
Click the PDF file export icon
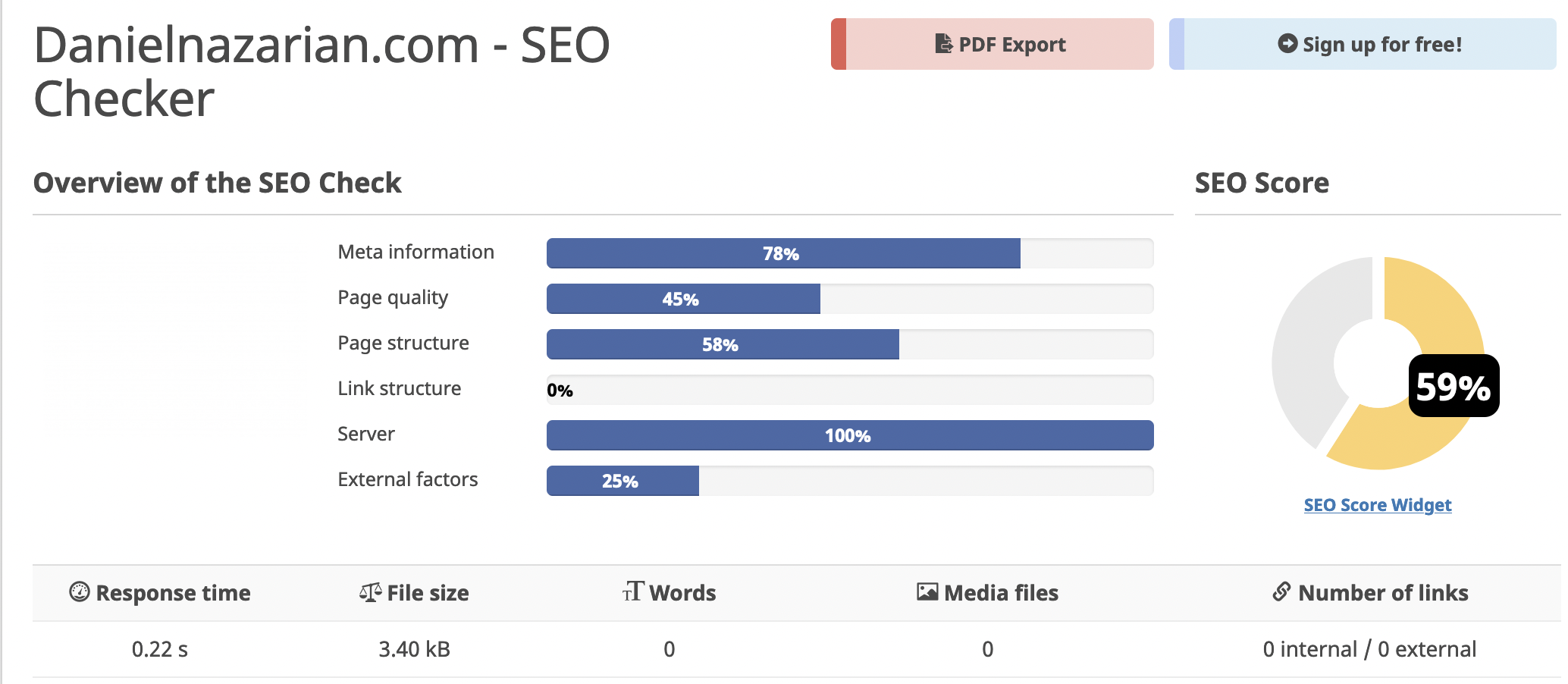click(943, 44)
